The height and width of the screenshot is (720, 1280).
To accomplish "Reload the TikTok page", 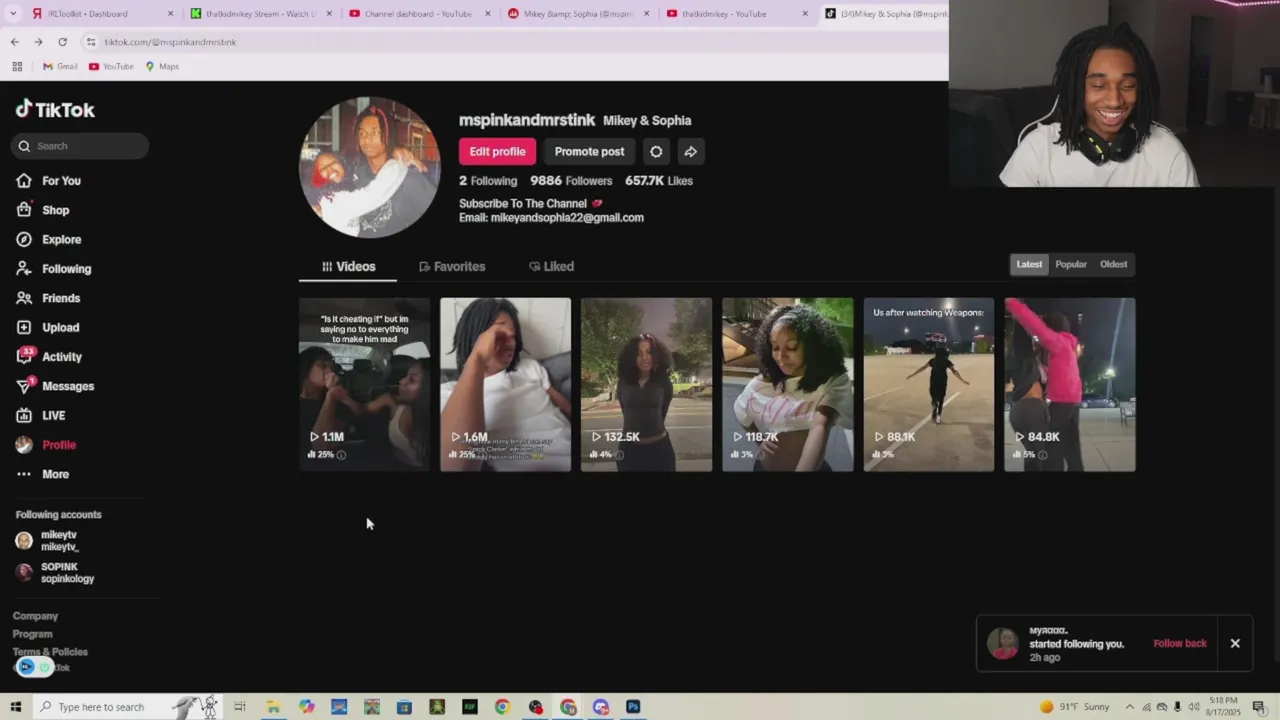I will tap(62, 42).
